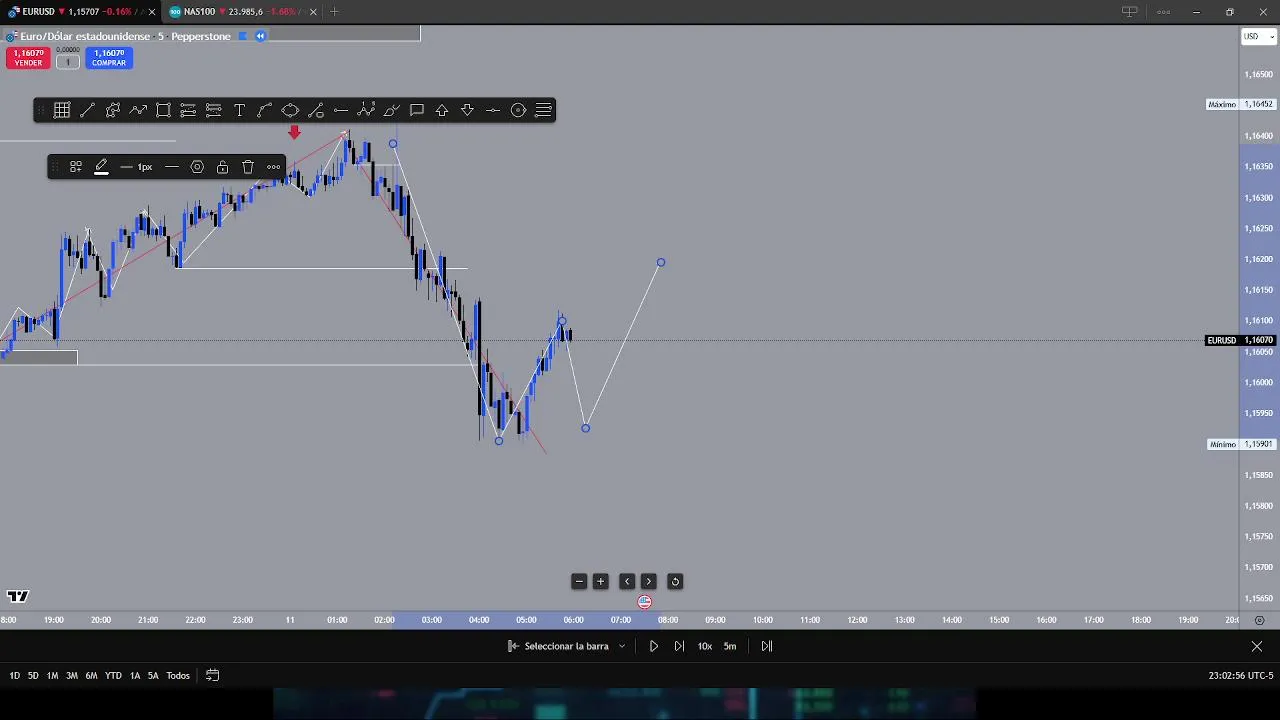This screenshot has height=720, width=1280.
Task: Close the NAS100 tab
Action: click(x=313, y=12)
